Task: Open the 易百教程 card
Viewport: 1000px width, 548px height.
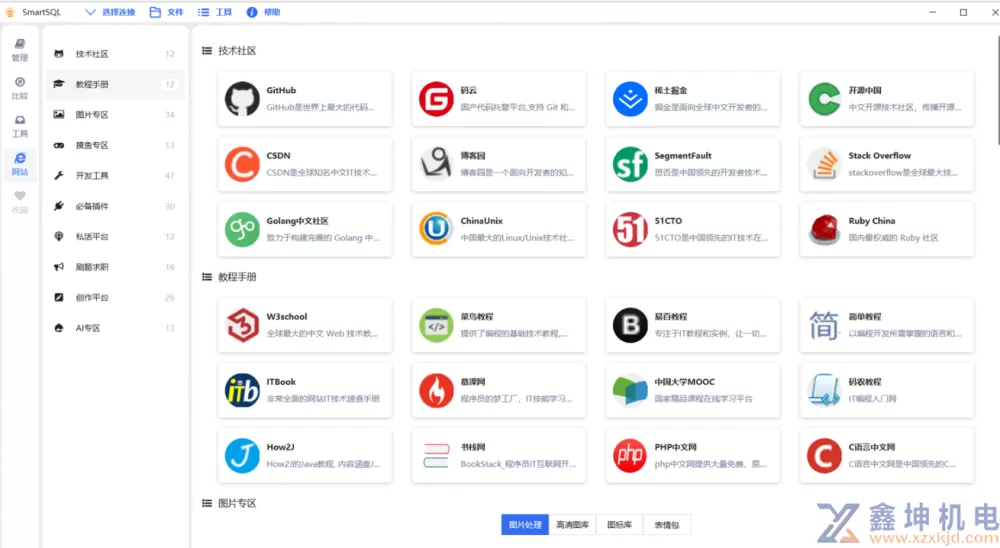Action: click(693, 325)
